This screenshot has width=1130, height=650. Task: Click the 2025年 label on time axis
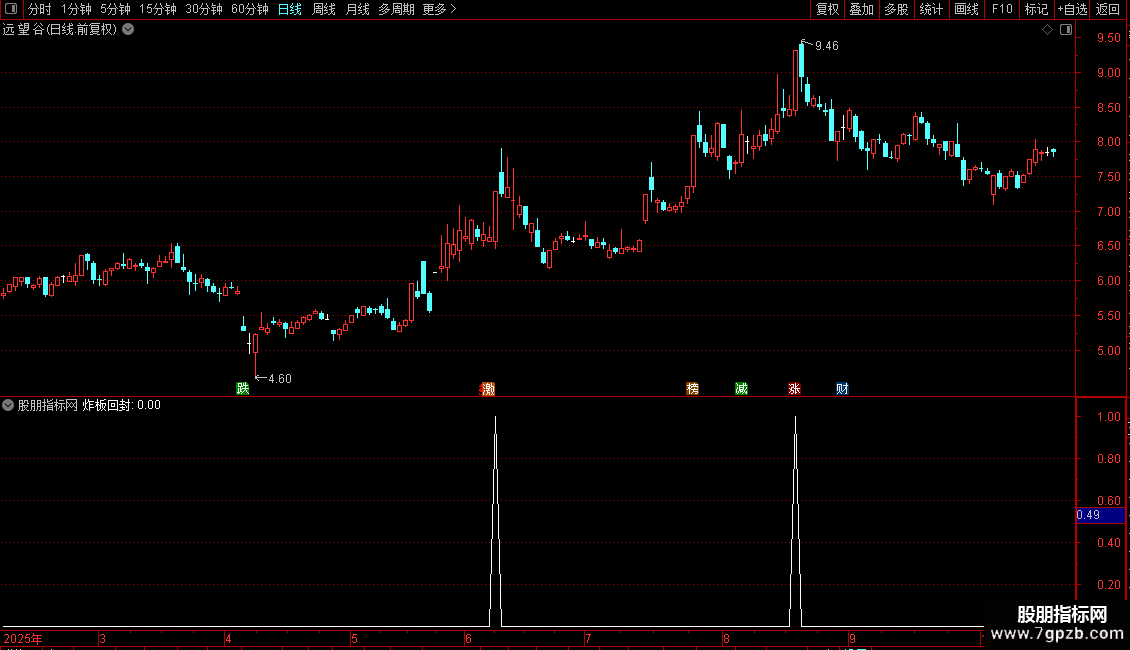coord(22,638)
